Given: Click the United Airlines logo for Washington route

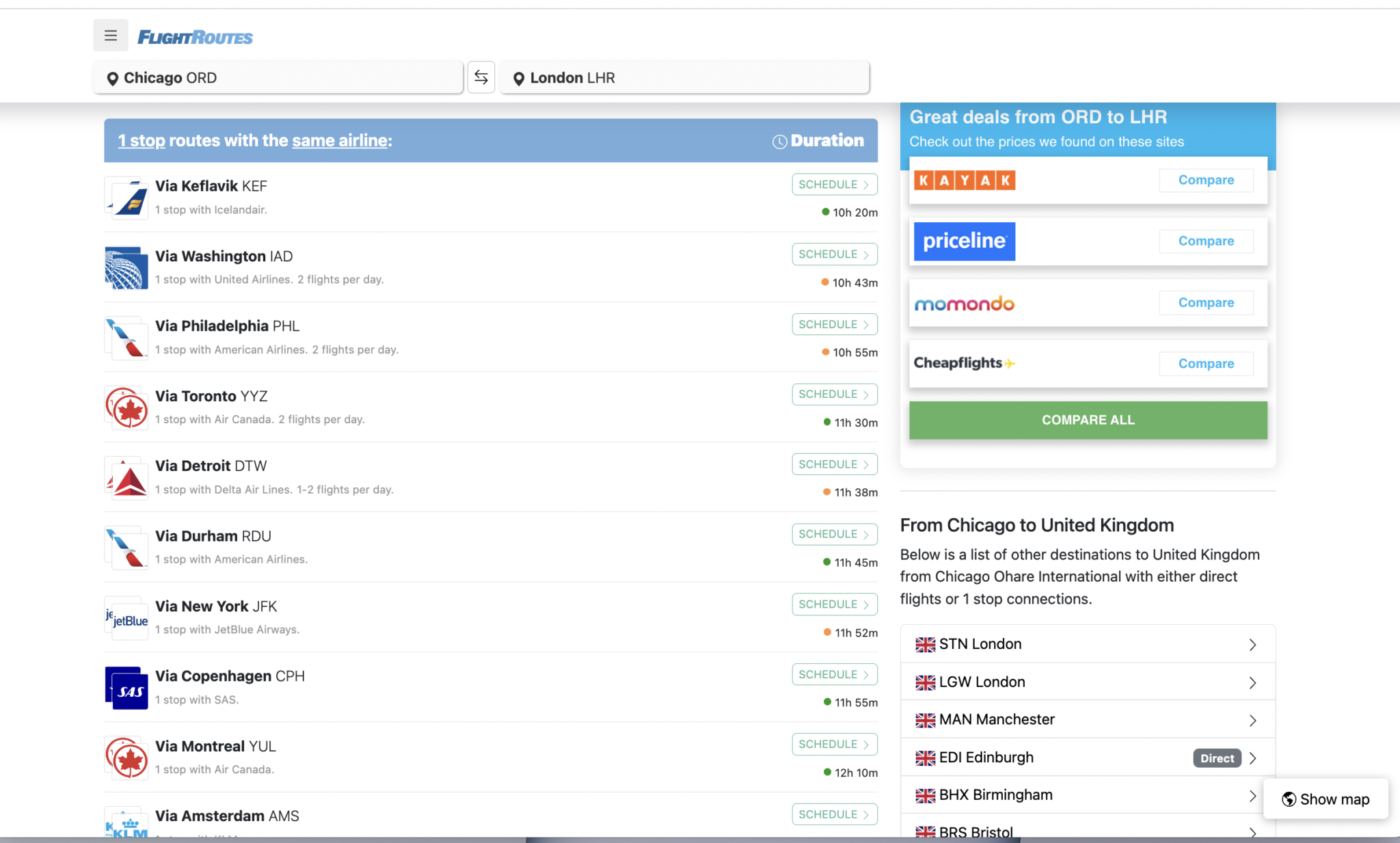Looking at the screenshot, I should (x=126, y=268).
